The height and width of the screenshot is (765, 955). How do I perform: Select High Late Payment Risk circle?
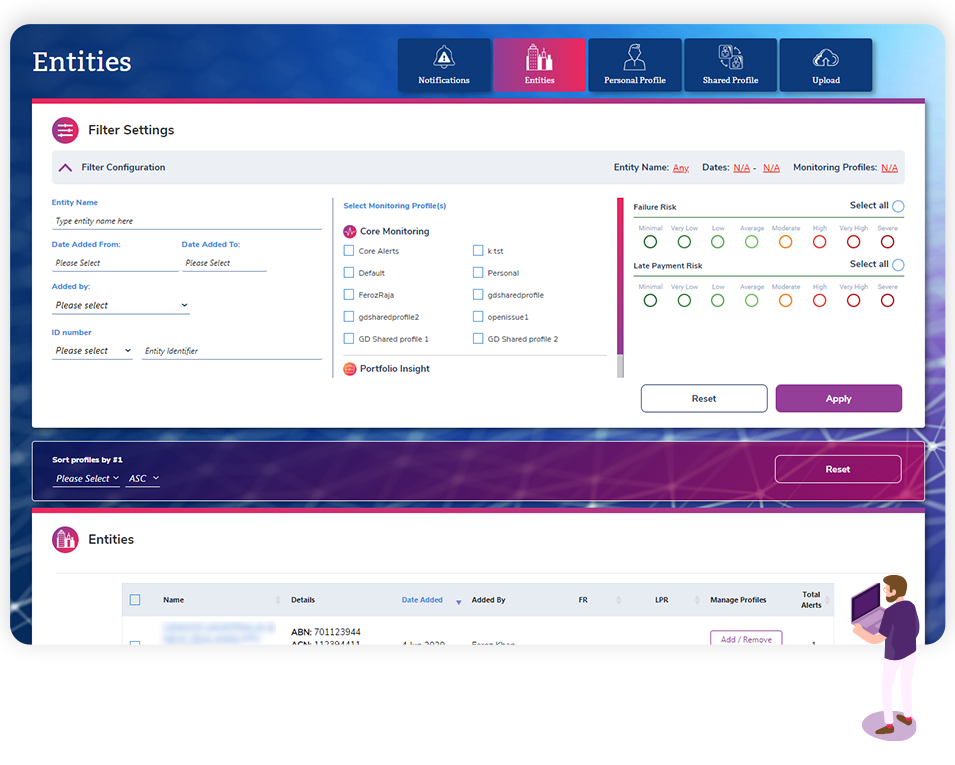pos(820,300)
